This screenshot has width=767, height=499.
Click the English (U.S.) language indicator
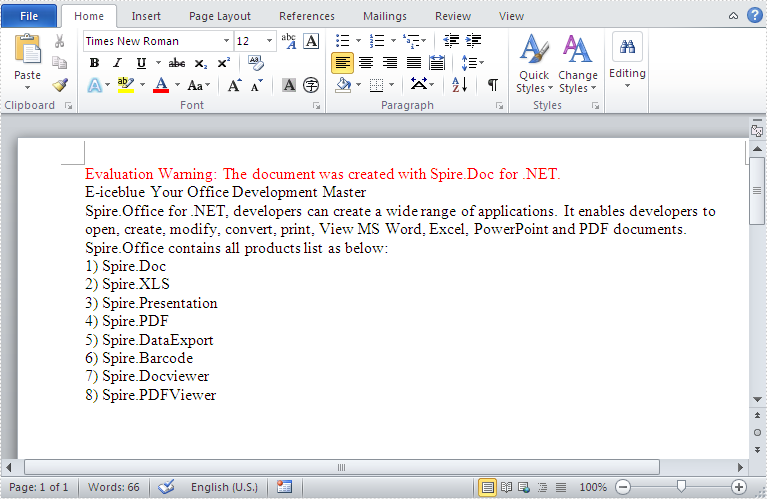[x=224, y=487]
